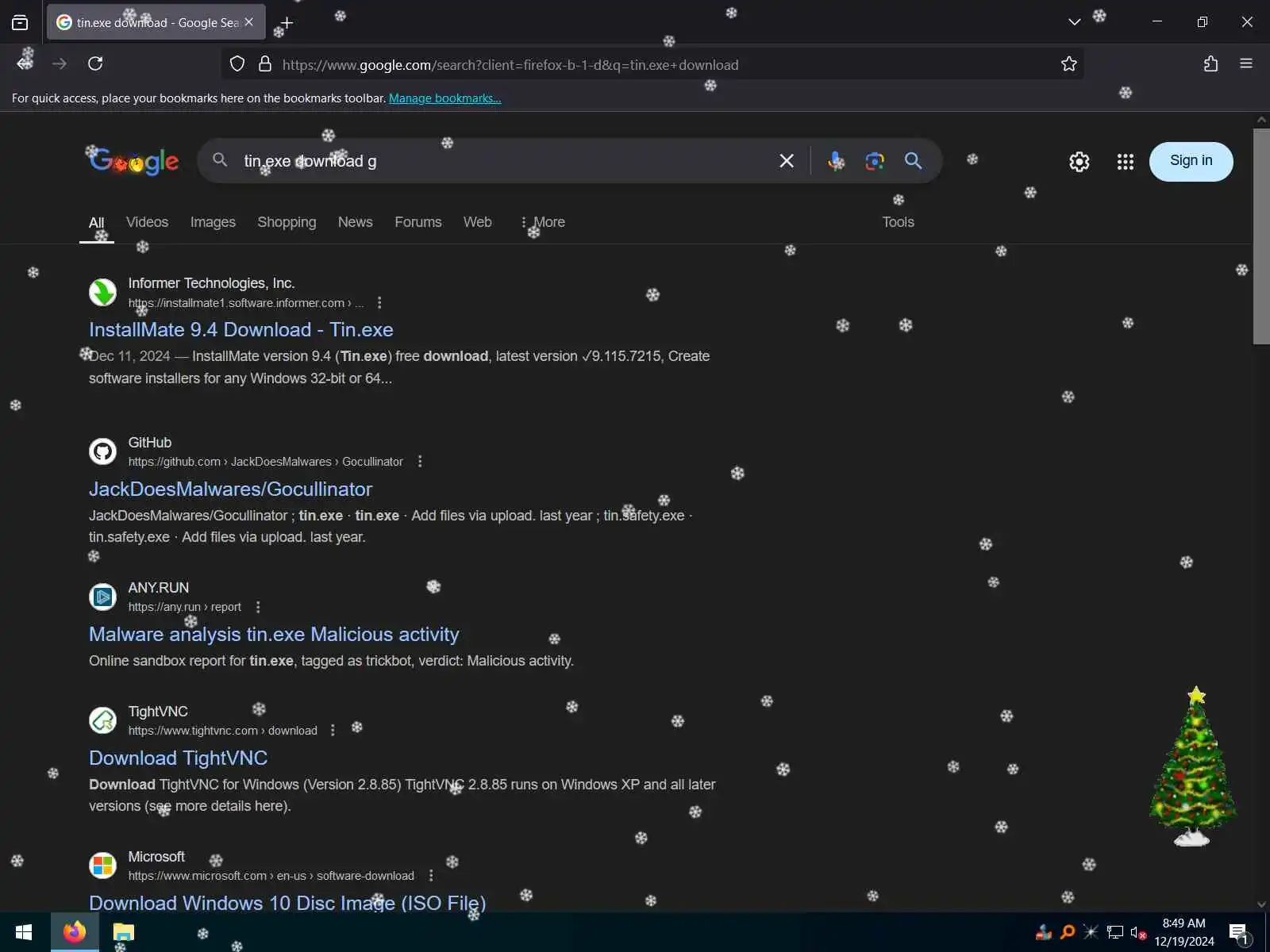Open About-this-result menu for Microsoft result
Image resolution: width=1270 pixels, height=952 pixels.
coord(431,876)
